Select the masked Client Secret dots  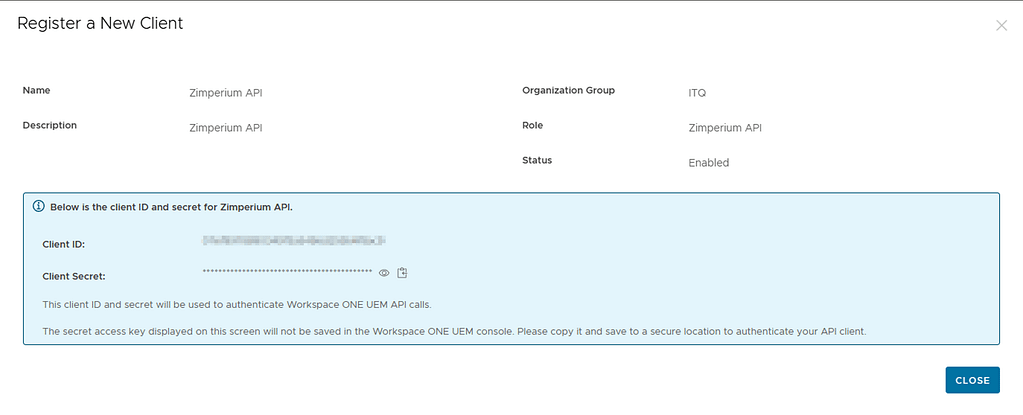coord(287,271)
